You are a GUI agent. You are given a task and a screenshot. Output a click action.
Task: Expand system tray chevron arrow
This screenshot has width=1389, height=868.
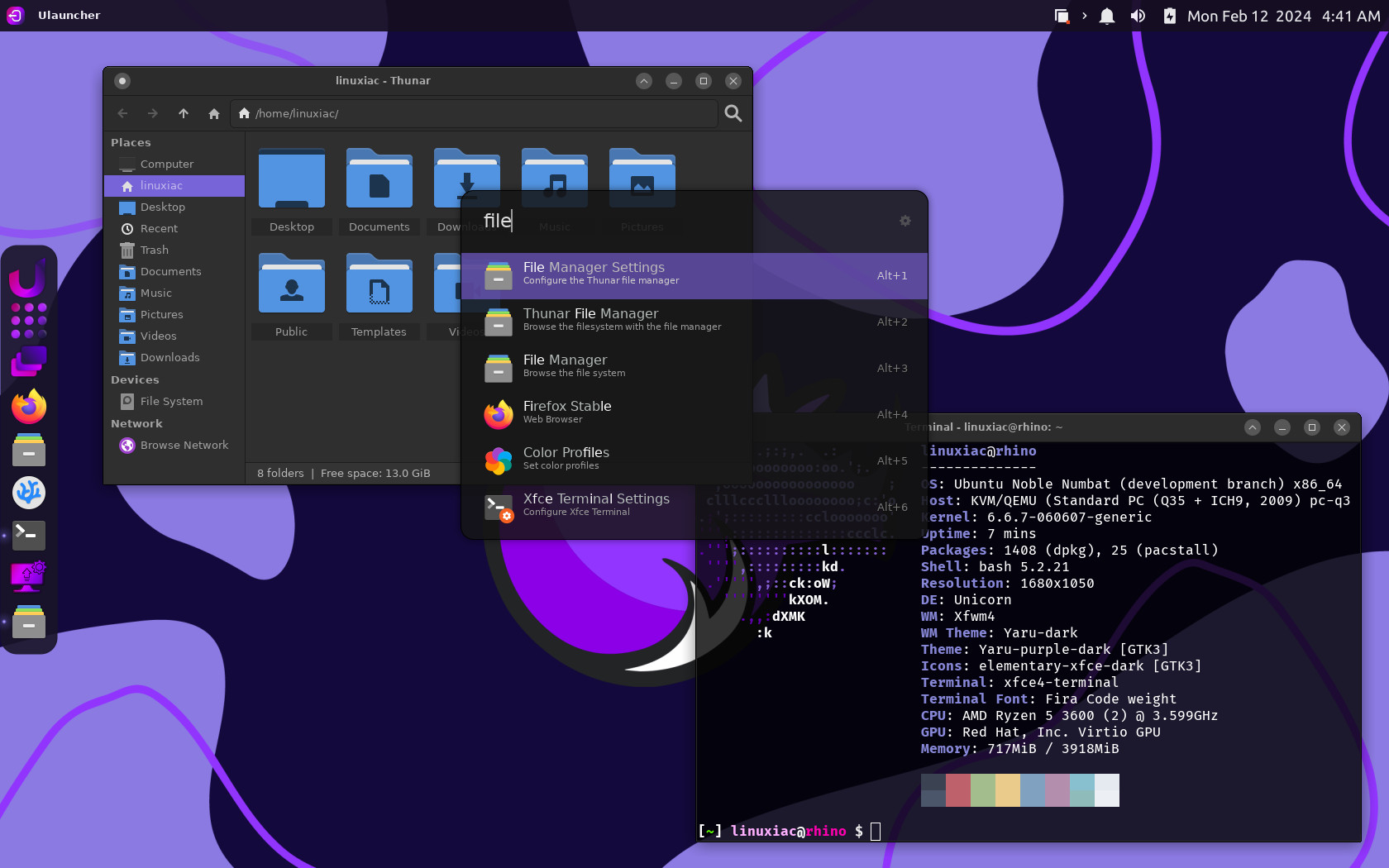point(1085,16)
